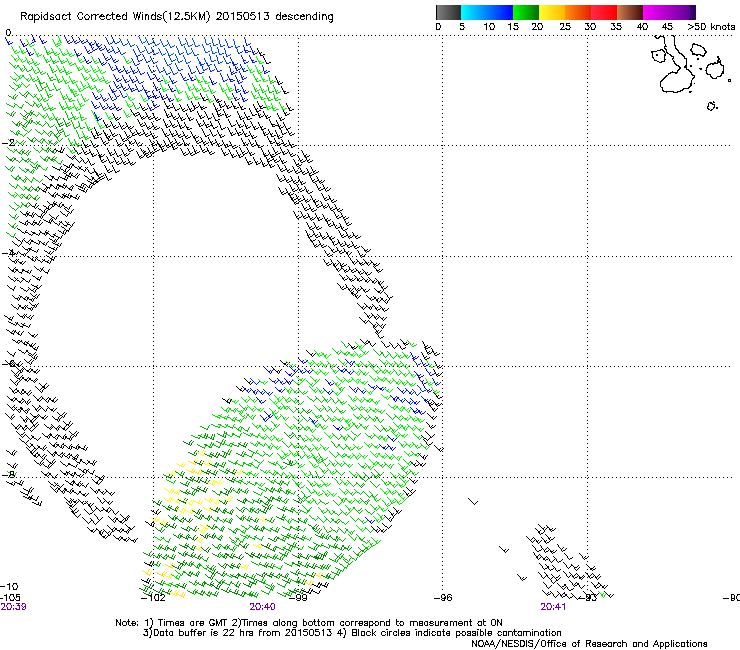Click the green 15-20 knots color segment
The width and height of the screenshot is (740, 650).
tap(526, 12)
